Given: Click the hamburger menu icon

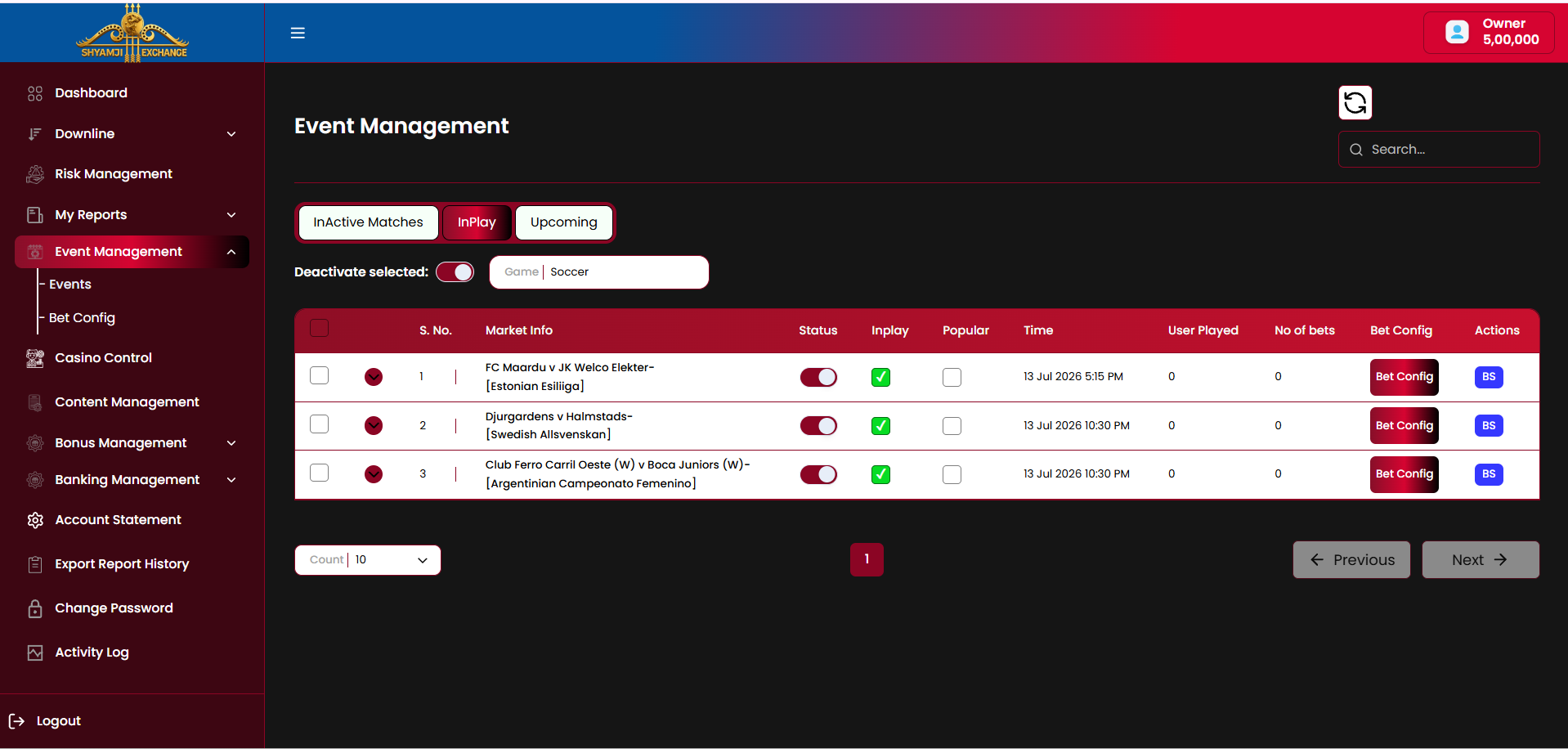Looking at the screenshot, I should coord(298,33).
